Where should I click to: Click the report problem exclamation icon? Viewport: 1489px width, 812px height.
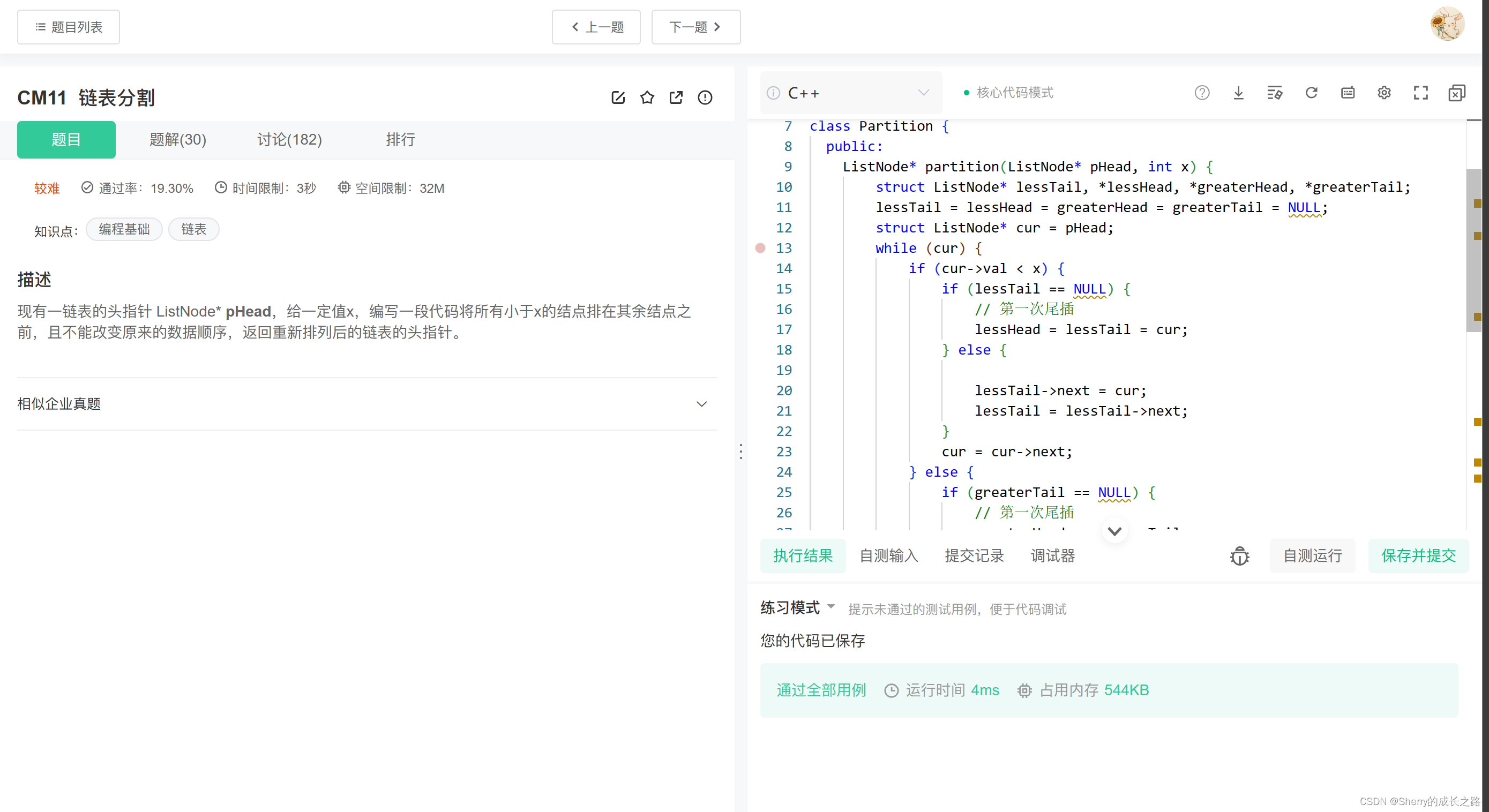pyautogui.click(x=705, y=97)
